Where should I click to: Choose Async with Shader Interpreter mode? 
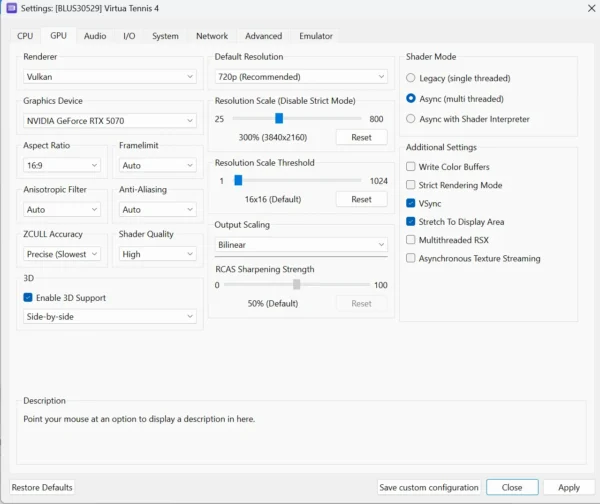coord(411,119)
